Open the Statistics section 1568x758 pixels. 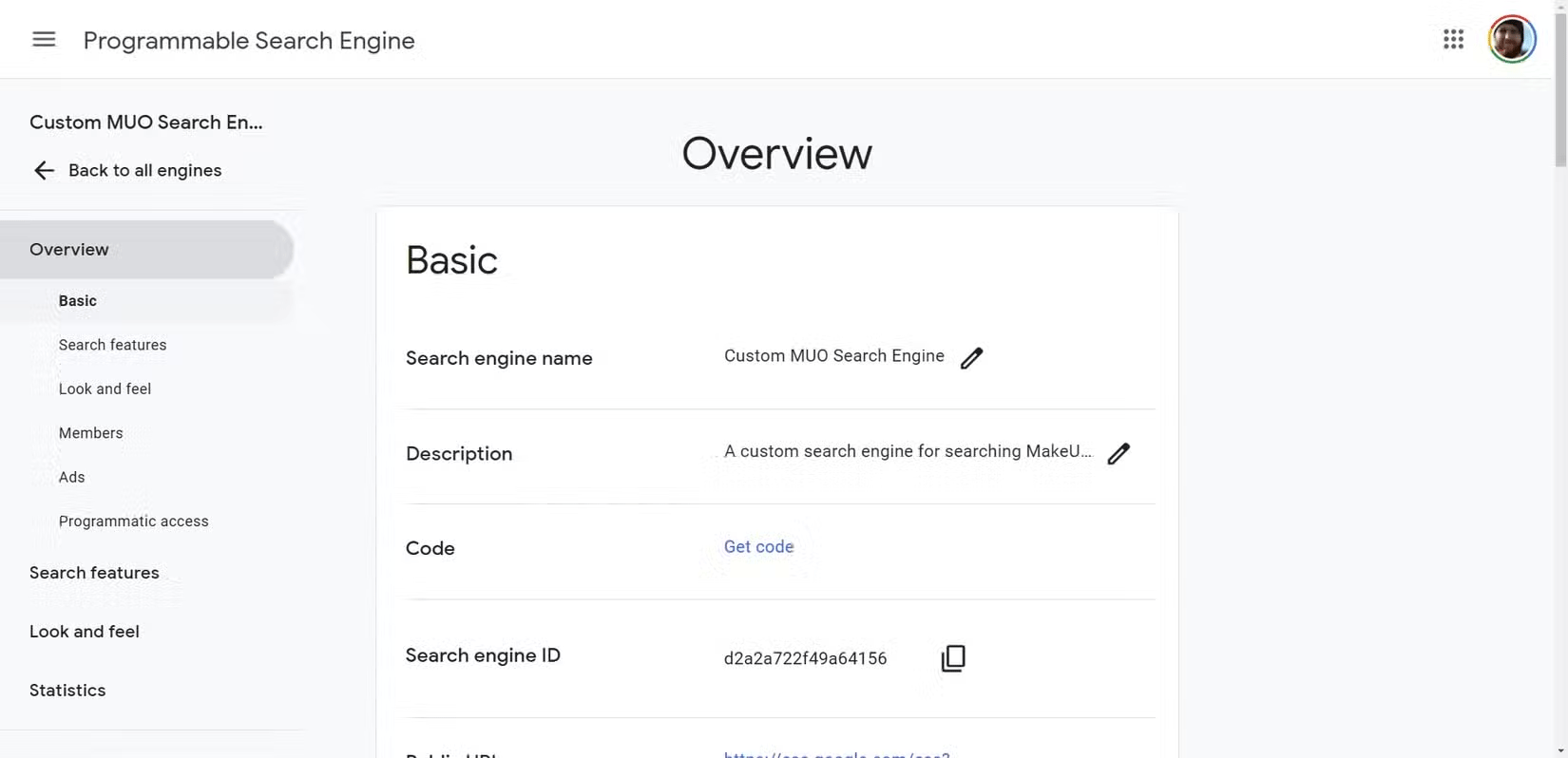(67, 691)
